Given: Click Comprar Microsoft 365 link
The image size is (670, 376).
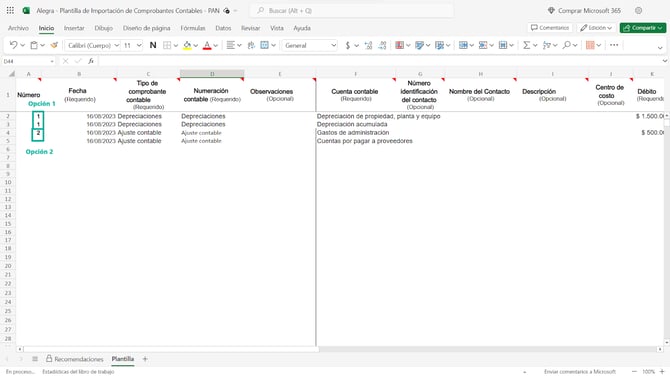Looking at the screenshot, I should point(584,10).
